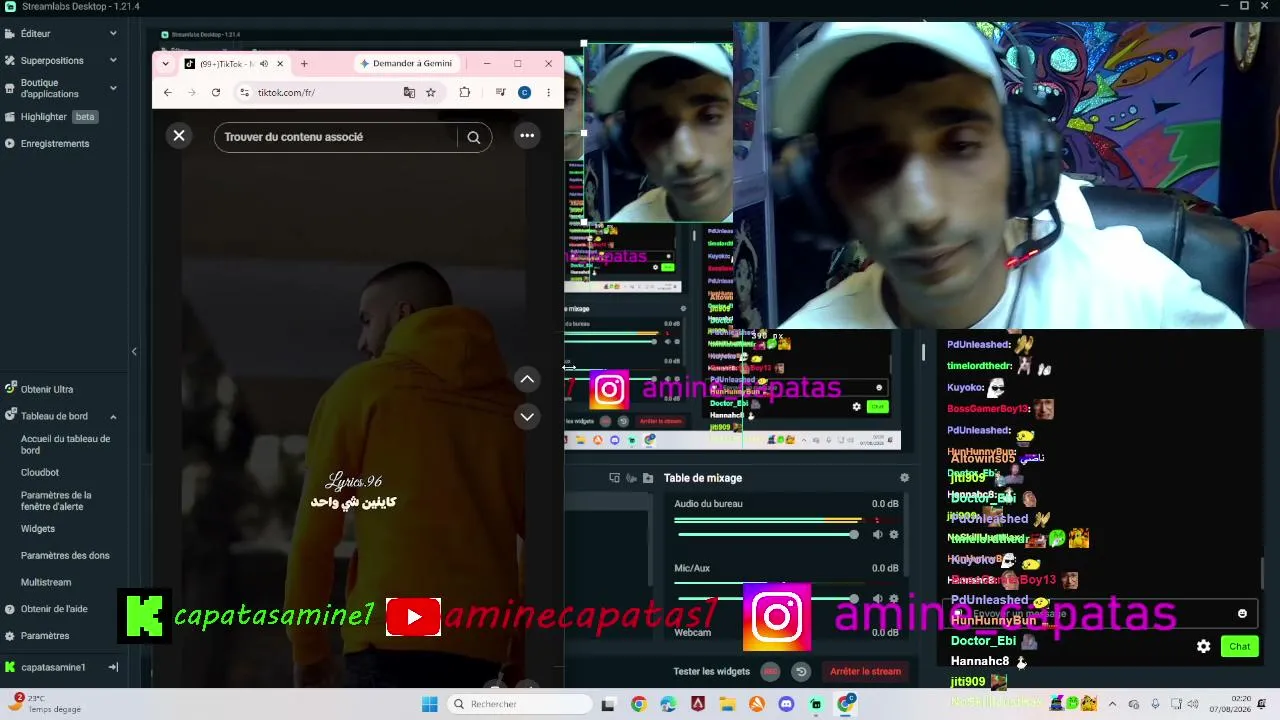Open Enregistrements in the sidebar
The height and width of the screenshot is (720, 1280).
tap(55, 143)
